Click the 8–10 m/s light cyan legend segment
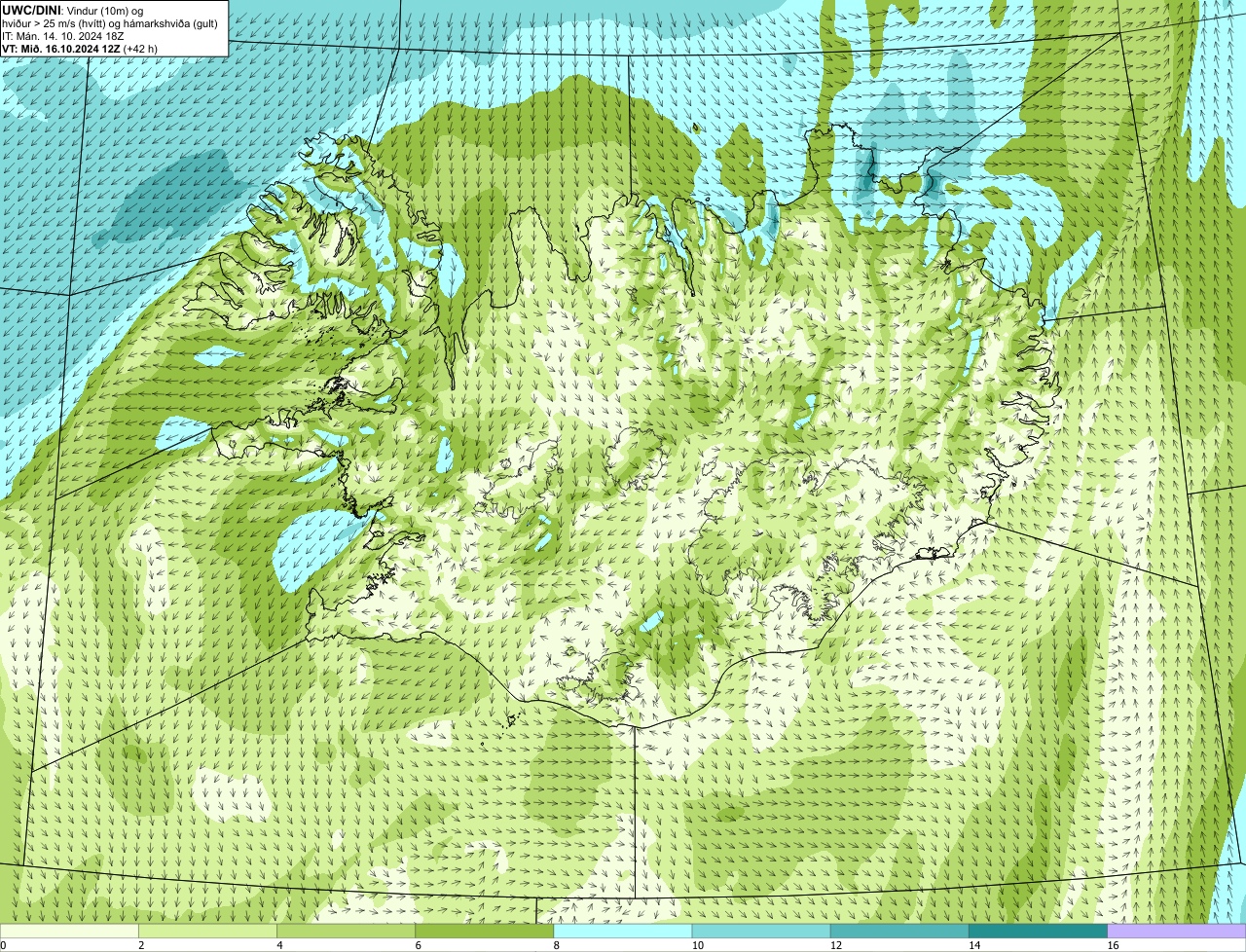This screenshot has height=952, width=1246. pos(623,931)
